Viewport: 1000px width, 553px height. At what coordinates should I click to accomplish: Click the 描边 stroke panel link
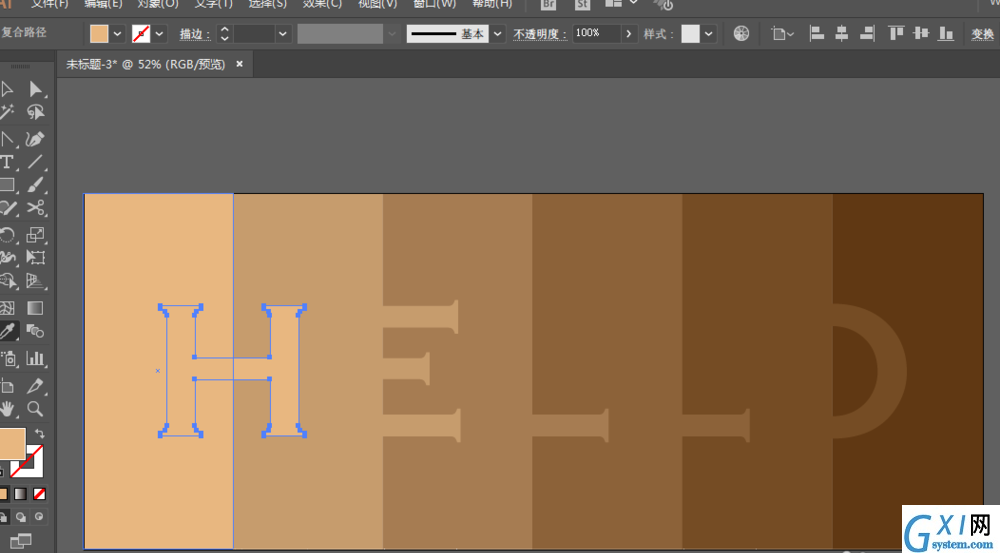pyautogui.click(x=194, y=34)
